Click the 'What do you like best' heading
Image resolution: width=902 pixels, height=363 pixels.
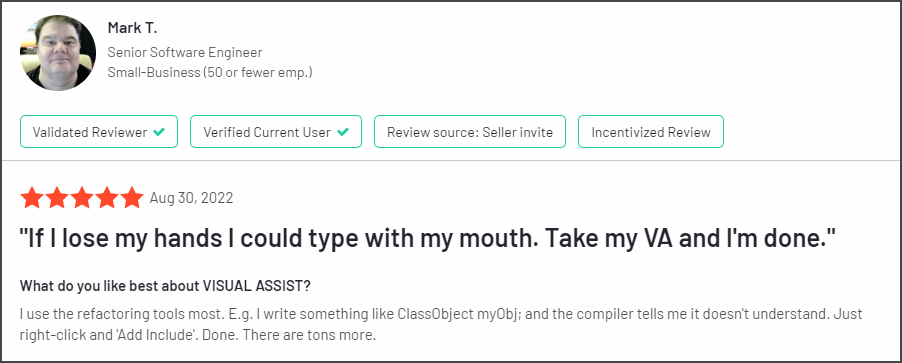tap(166, 286)
